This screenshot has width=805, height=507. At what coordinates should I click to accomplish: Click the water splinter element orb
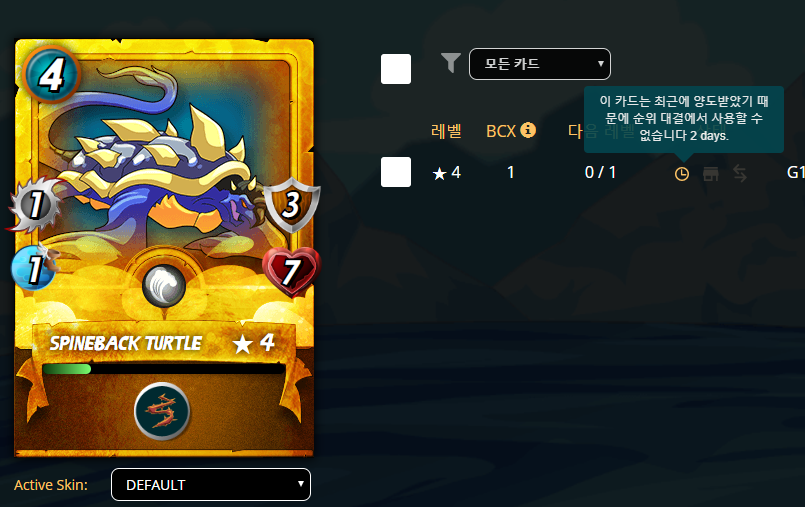pyautogui.click(x=163, y=285)
